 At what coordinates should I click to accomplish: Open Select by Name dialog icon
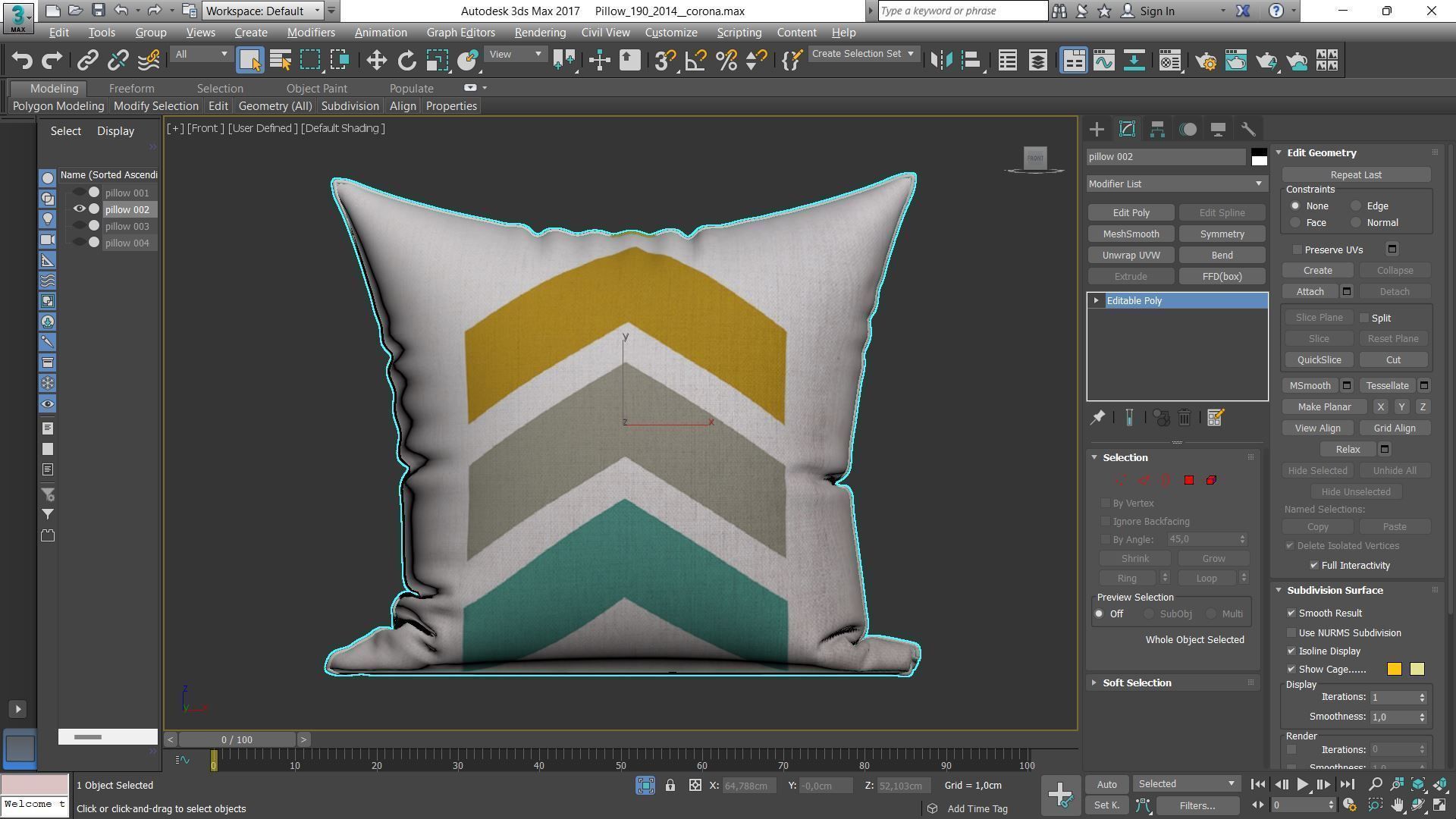[281, 60]
